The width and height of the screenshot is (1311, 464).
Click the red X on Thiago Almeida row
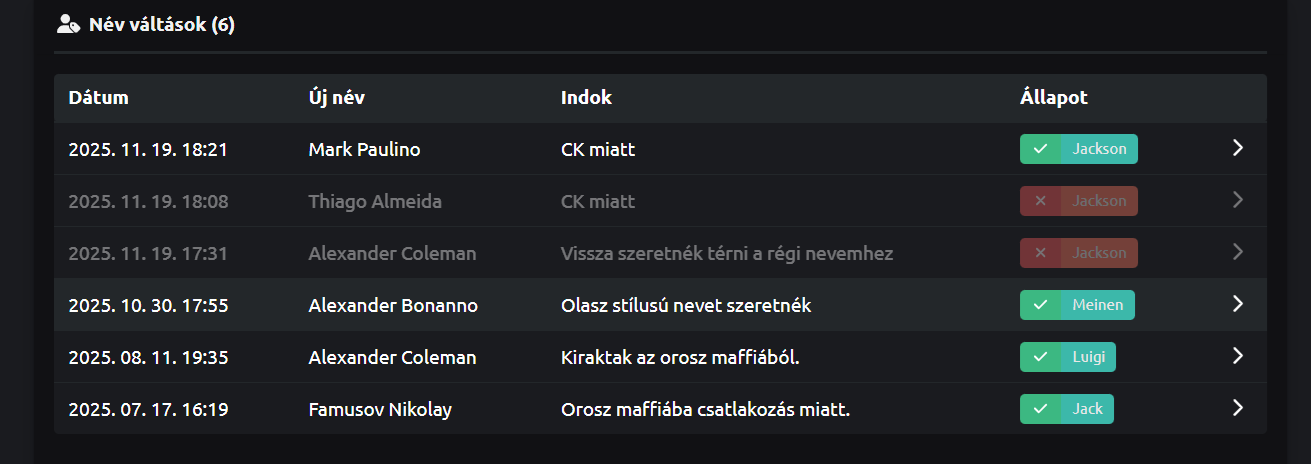(x=1040, y=201)
